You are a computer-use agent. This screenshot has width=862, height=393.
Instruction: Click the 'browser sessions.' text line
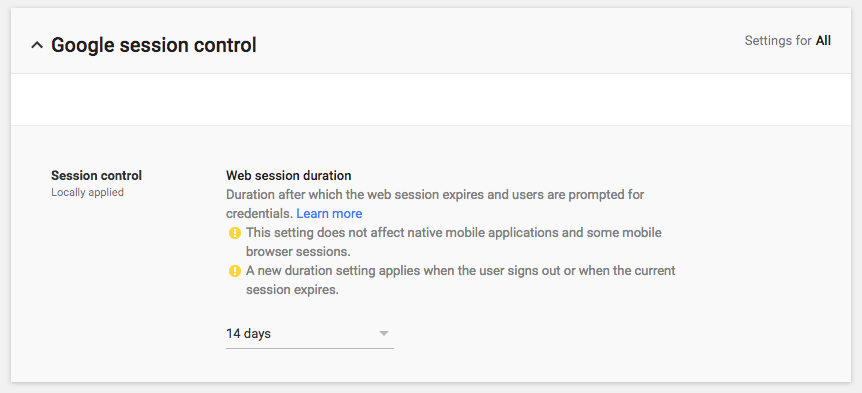coord(298,252)
